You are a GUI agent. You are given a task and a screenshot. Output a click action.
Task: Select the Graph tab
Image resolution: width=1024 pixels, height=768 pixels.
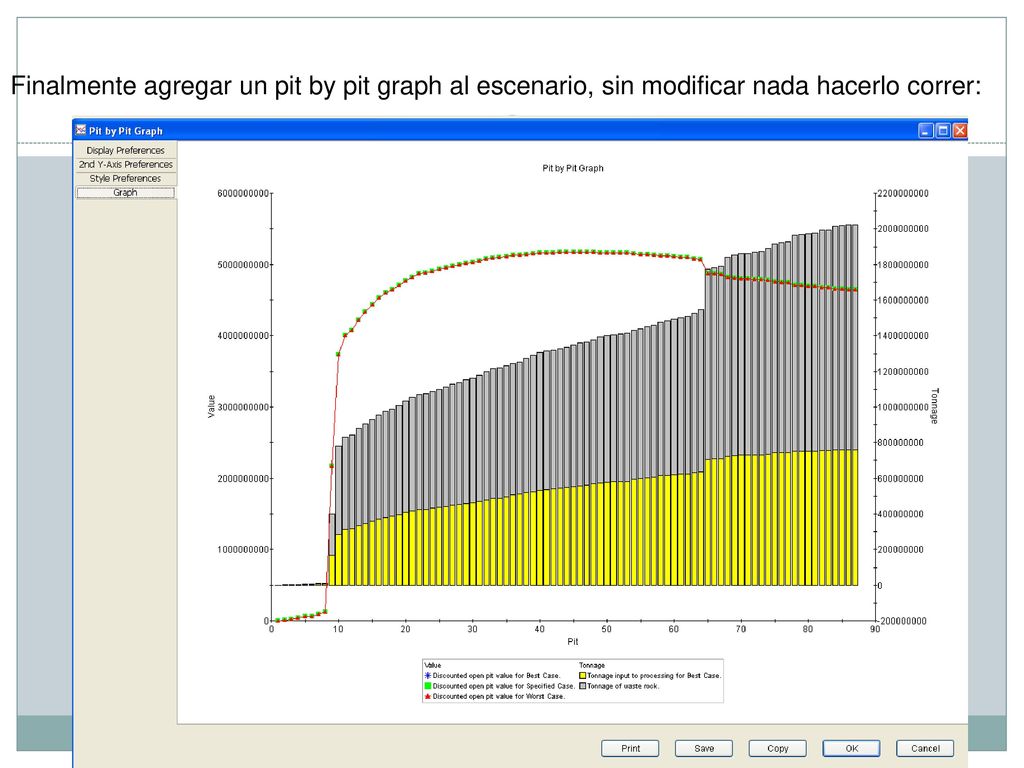tap(125, 193)
